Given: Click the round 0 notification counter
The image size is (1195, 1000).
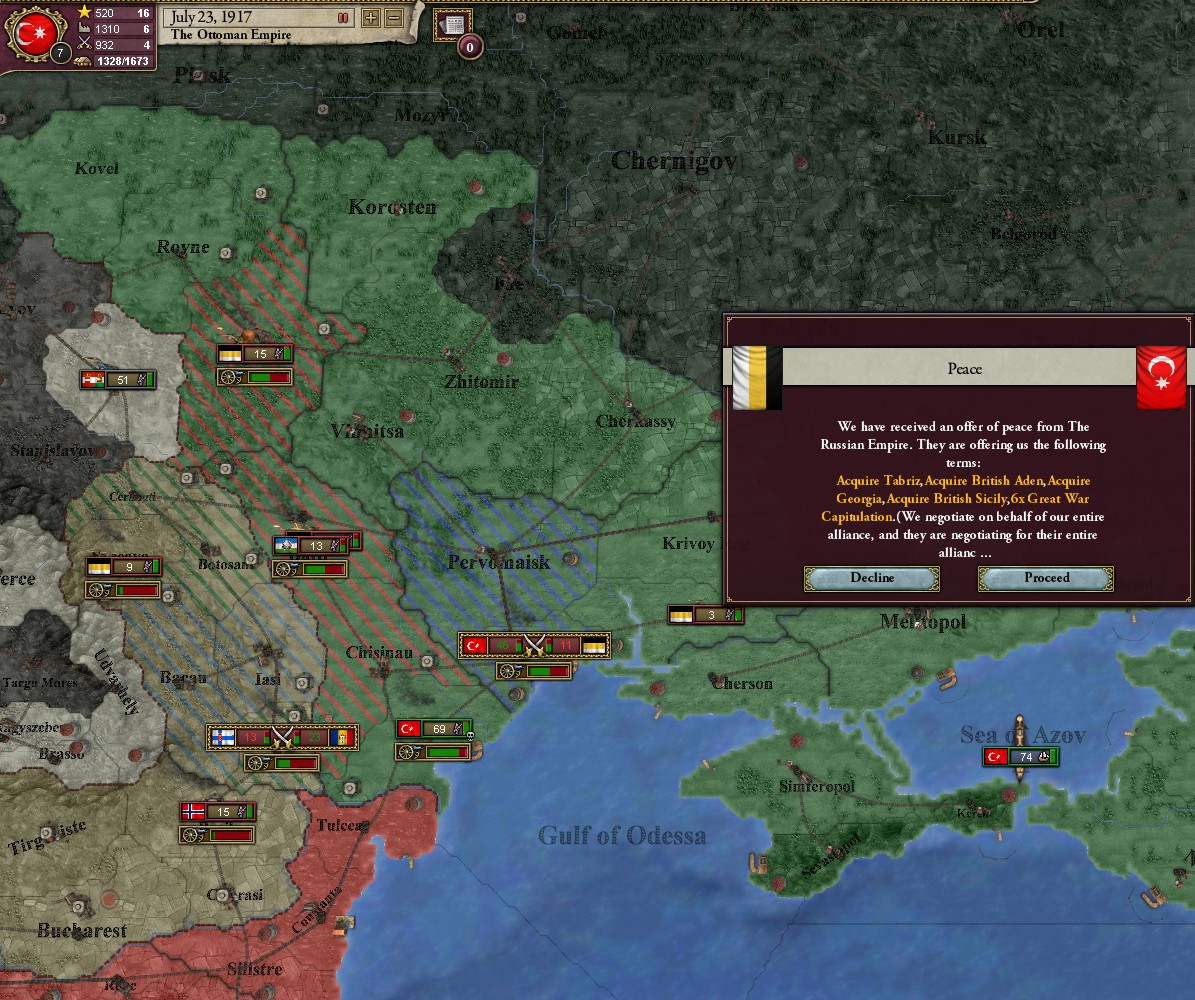Looking at the screenshot, I should pos(469,47).
